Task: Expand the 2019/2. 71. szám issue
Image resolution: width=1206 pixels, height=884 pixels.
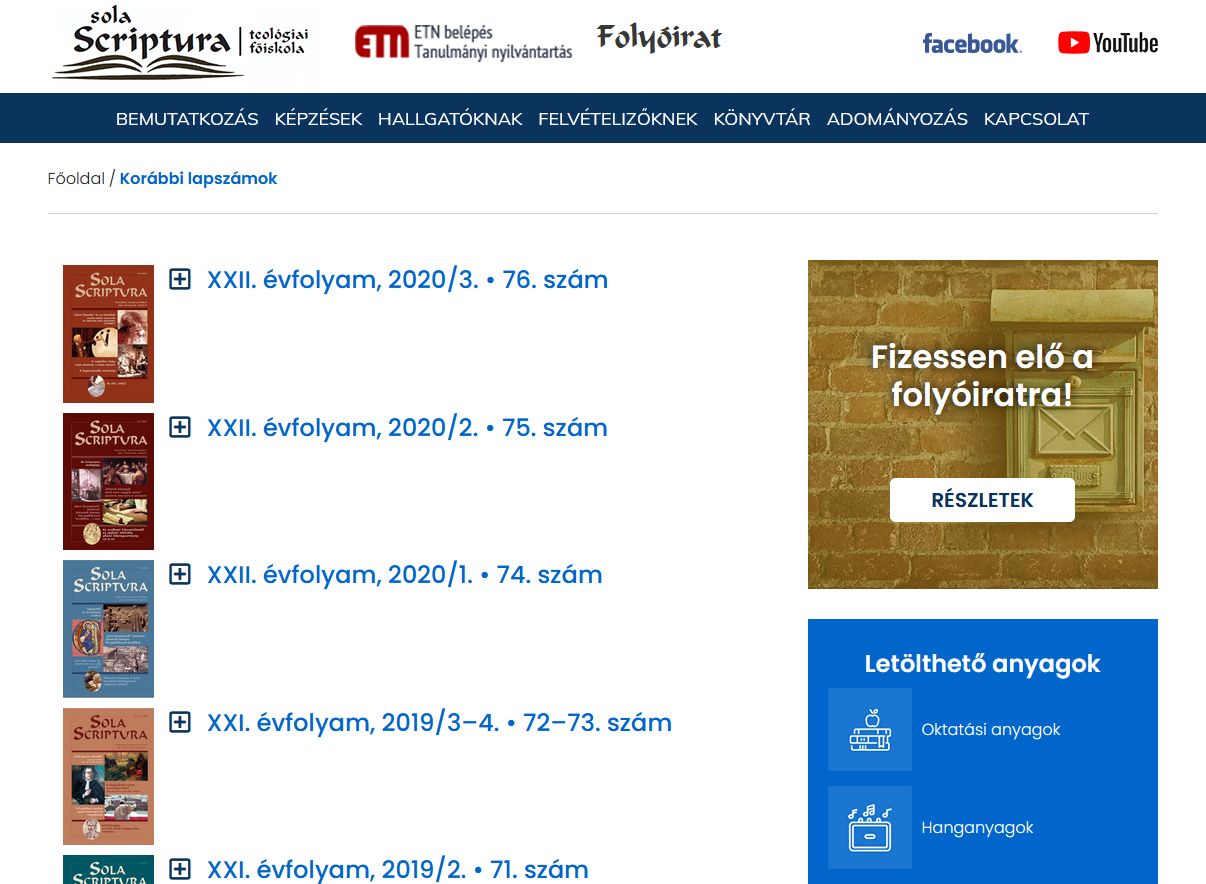Action: click(180, 869)
